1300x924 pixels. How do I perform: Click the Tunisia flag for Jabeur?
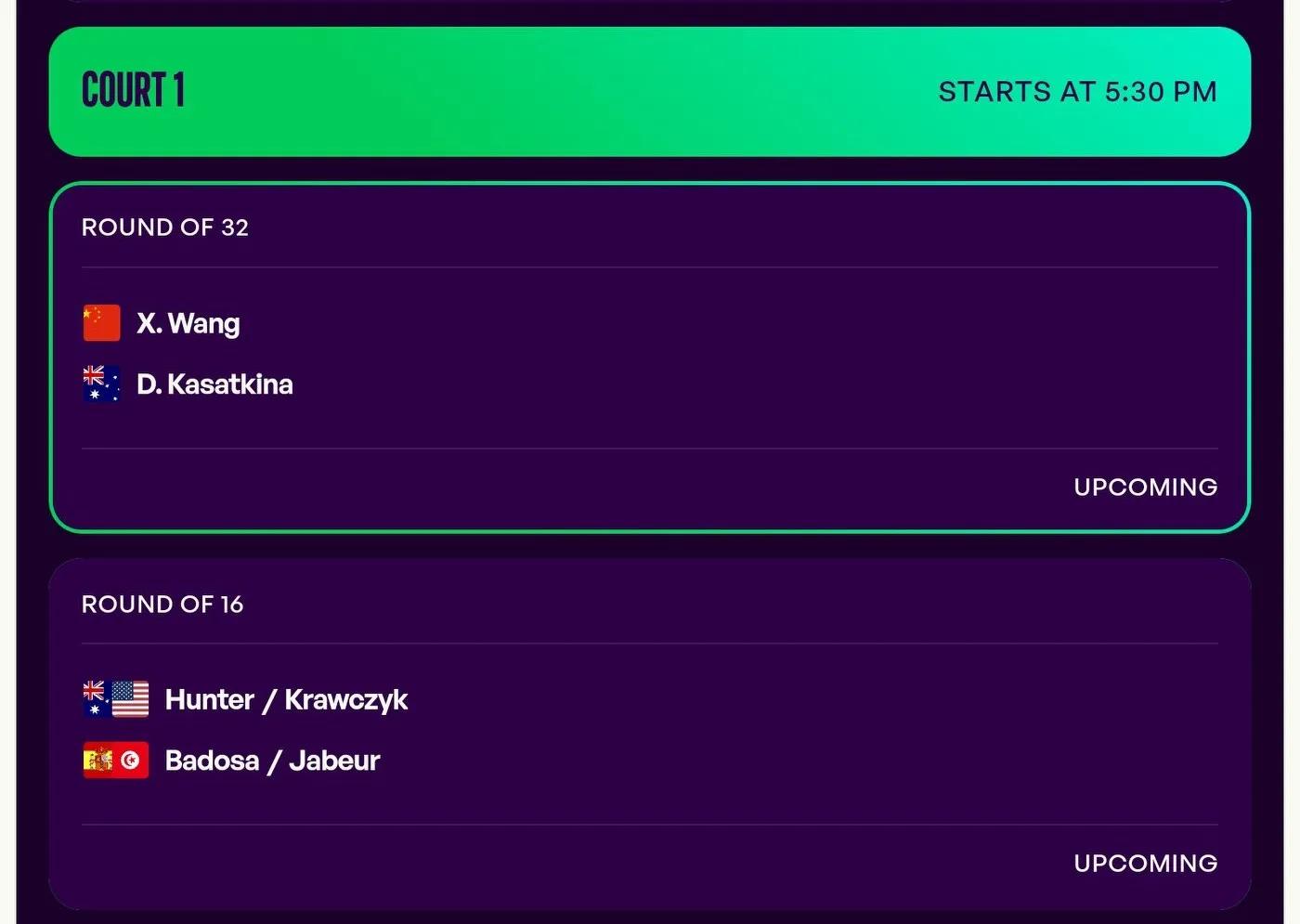(x=131, y=761)
